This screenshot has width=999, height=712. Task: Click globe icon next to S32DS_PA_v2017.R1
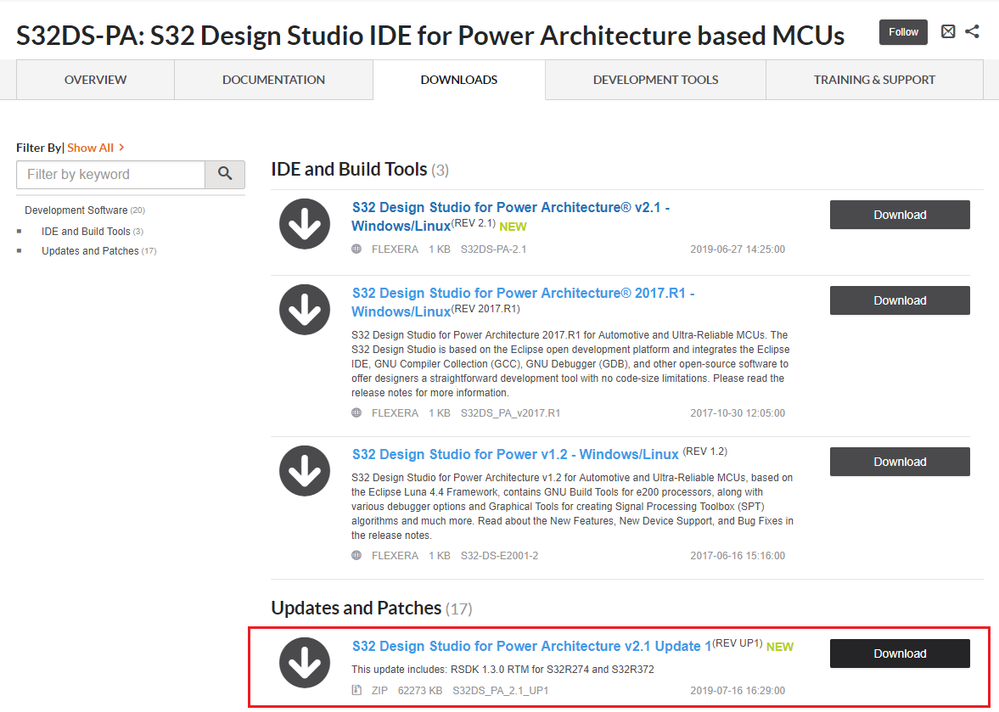(357, 413)
